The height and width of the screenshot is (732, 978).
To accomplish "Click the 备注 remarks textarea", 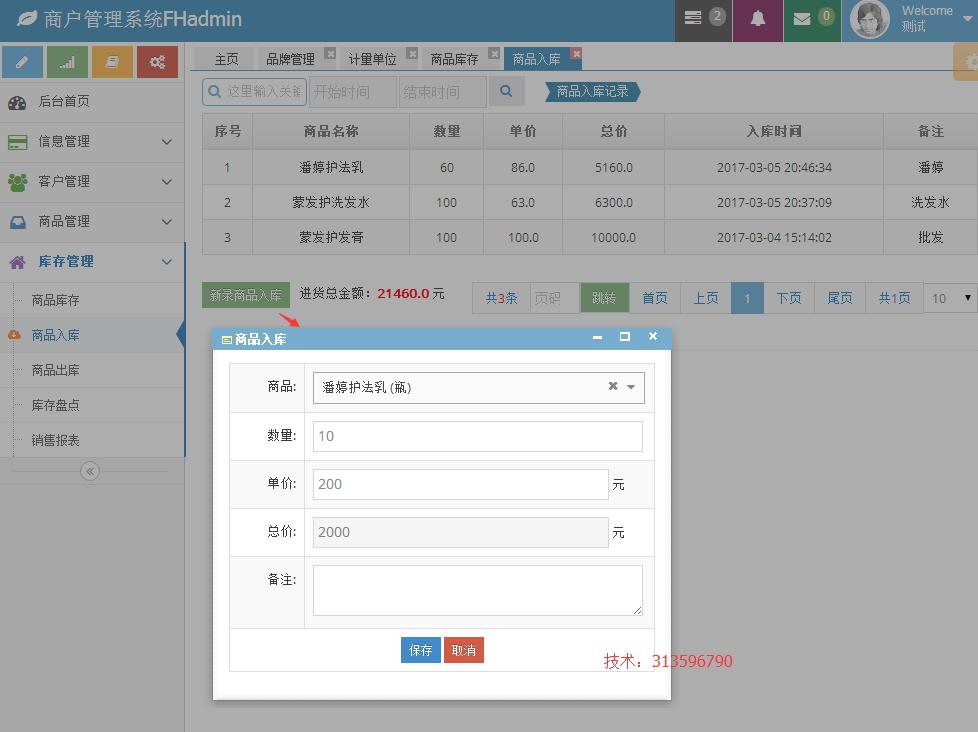I will point(478,590).
